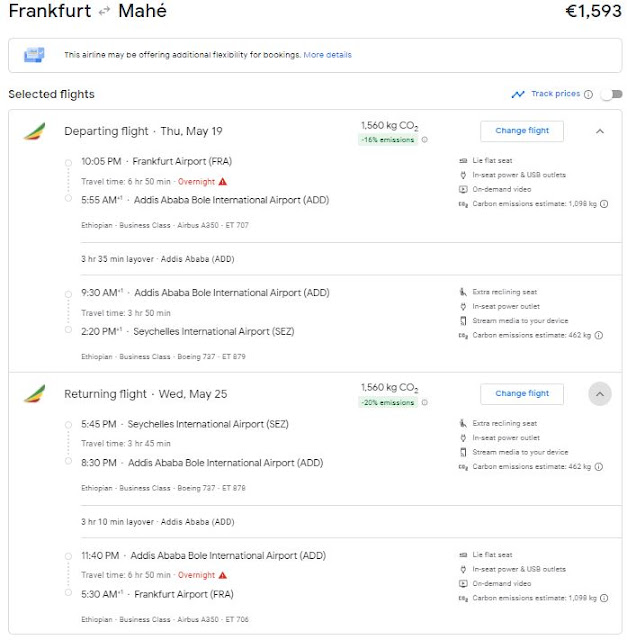
Task: Collapse the departing flight details
Action: click(599, 131)
